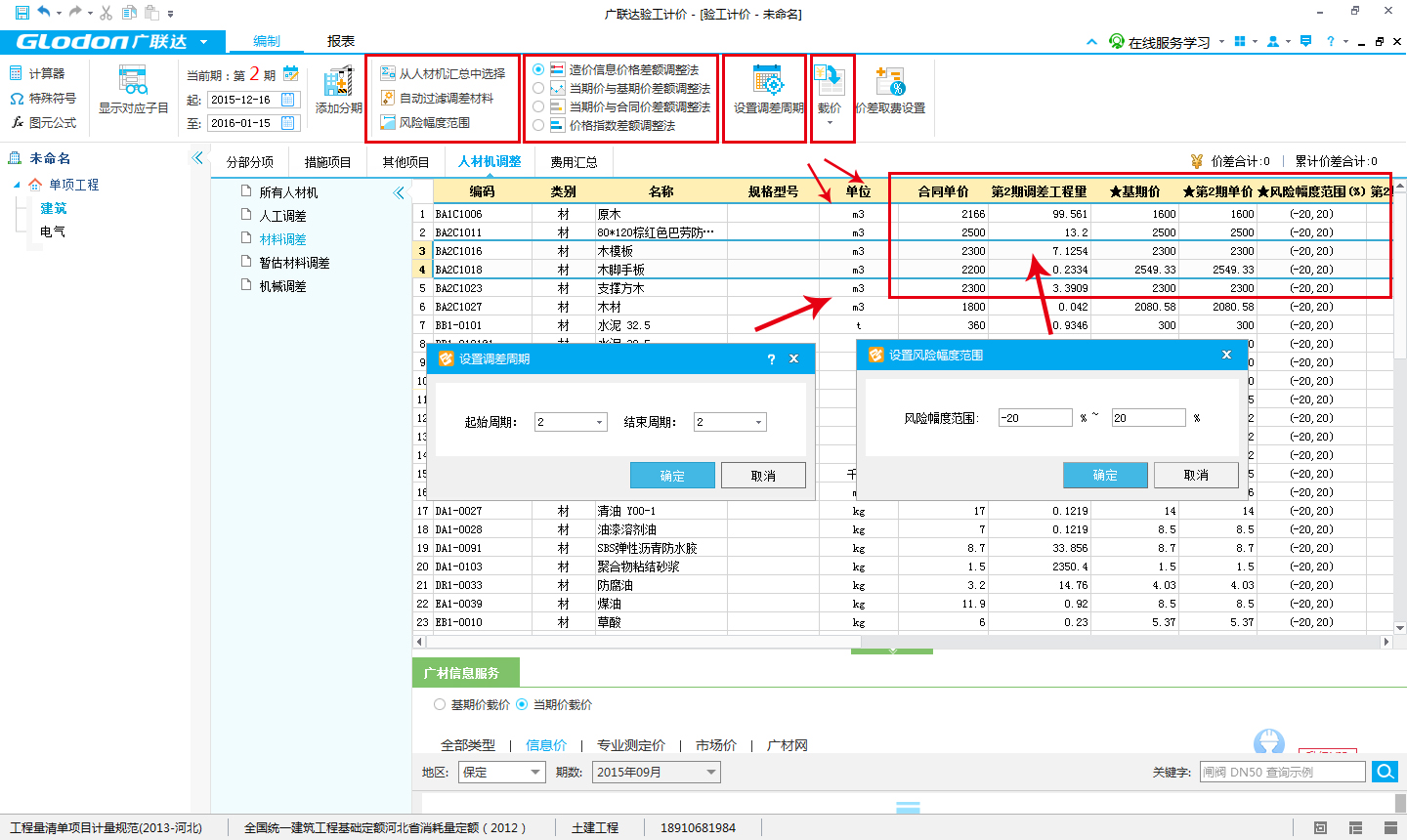The height and width of the screenshot is (840, 1407).
Task: Open 价差取费设置
Action: click(890, 90)
